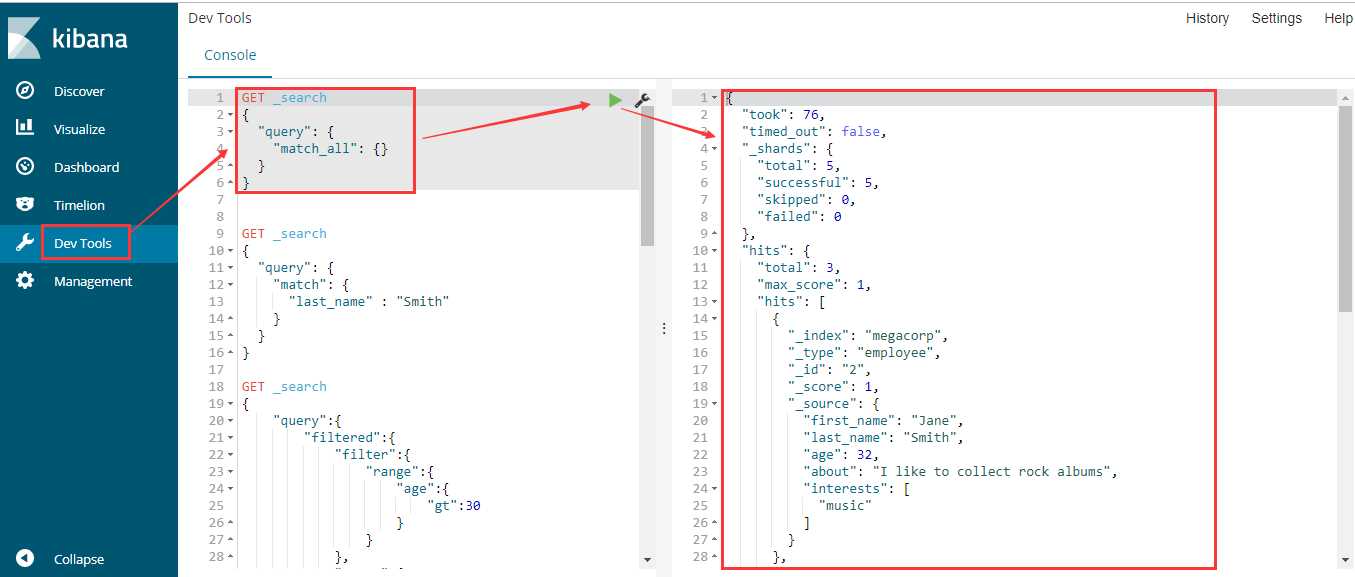
Task: Open Dev Tools wrench icon in sidebar
Action: point(26,243)
